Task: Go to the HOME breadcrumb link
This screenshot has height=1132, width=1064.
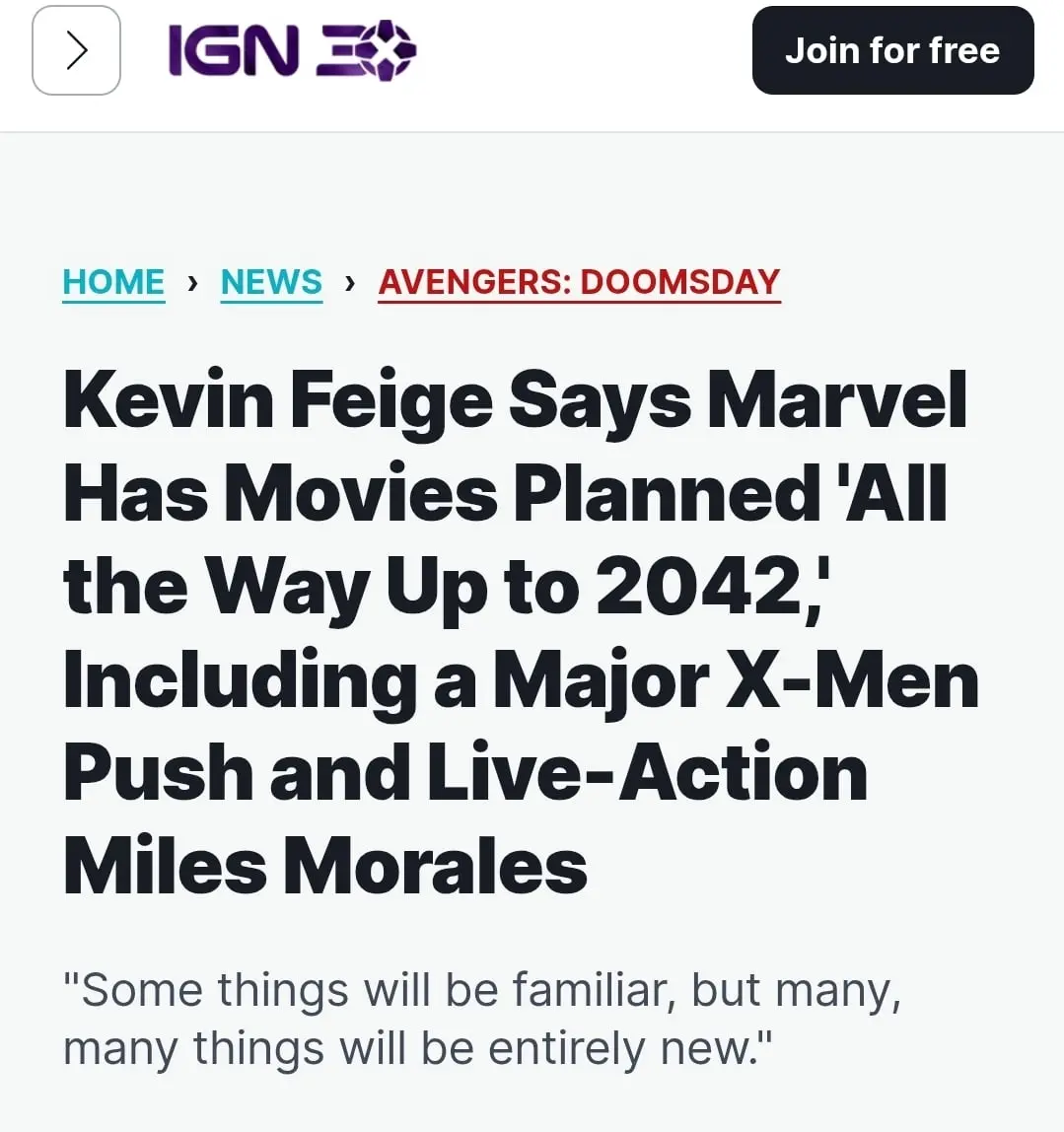Action: pyautogui.click(x=113, y=282)
